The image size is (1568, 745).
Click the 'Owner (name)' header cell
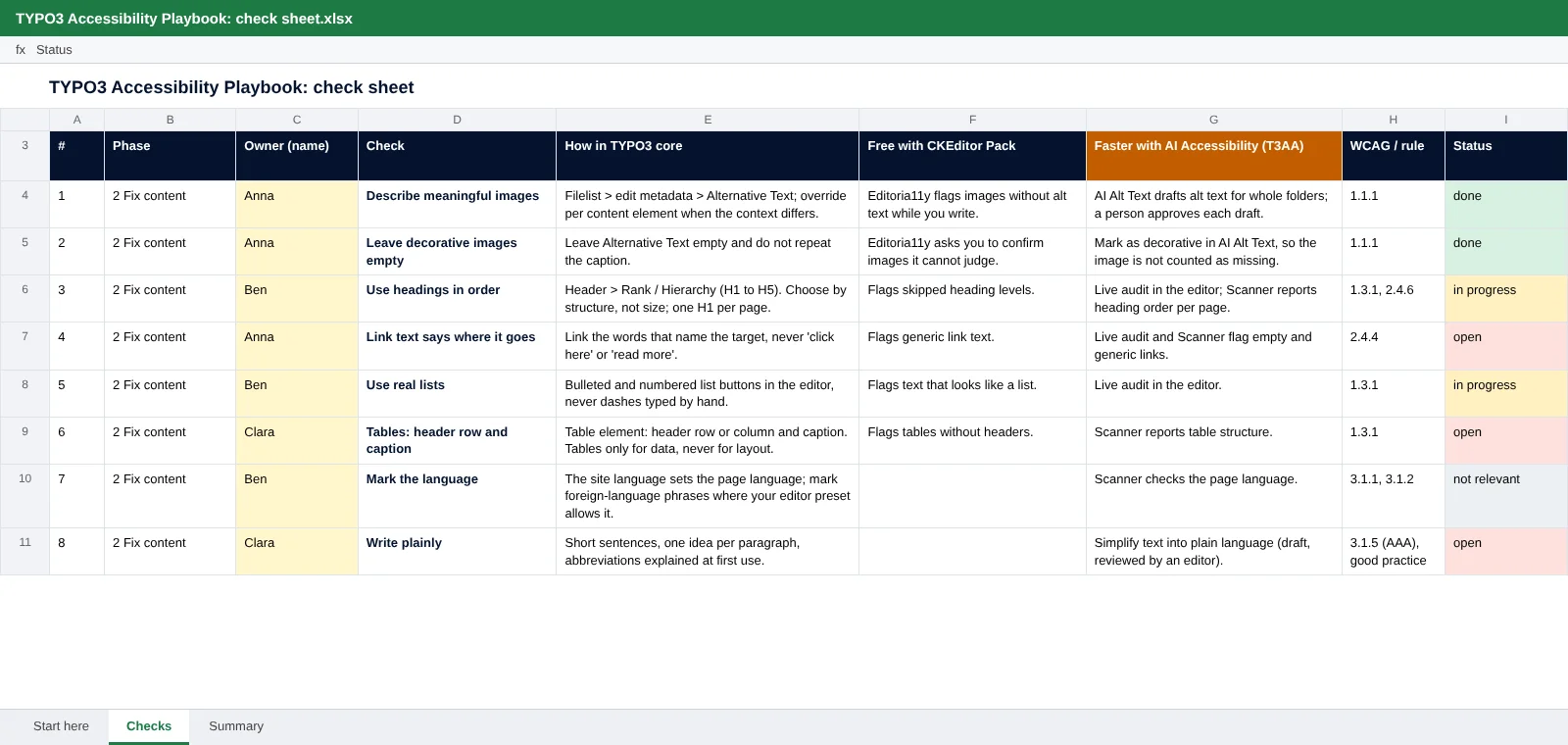pyautogui.click(x=297, y=156)
